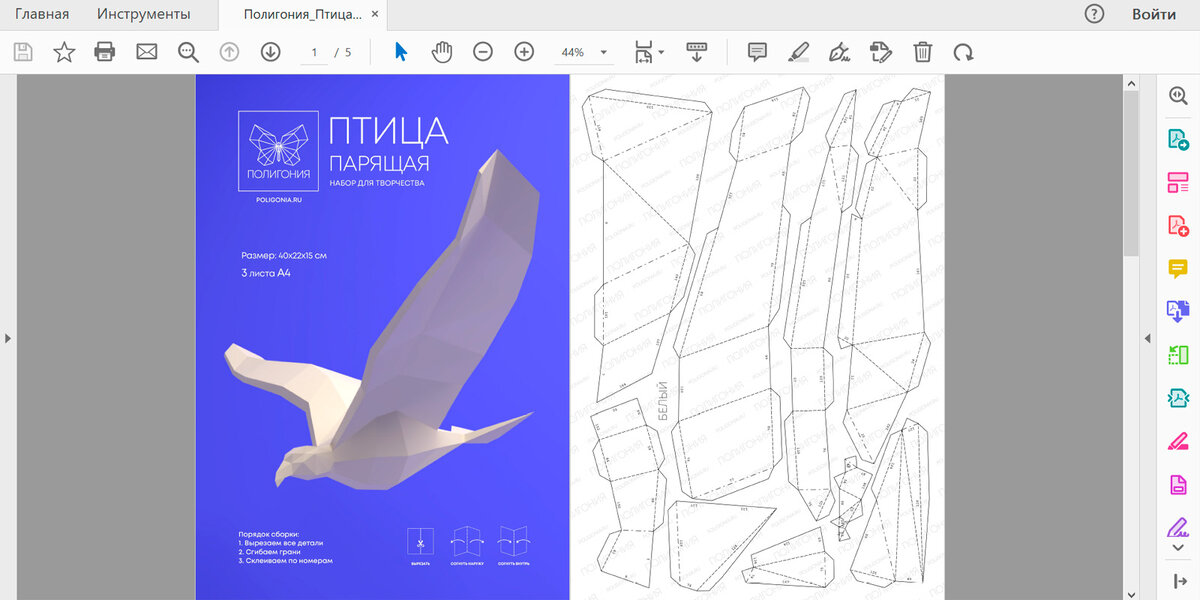
Task: Click the scrolling mode keyboard icon
Action: point(697,52)
